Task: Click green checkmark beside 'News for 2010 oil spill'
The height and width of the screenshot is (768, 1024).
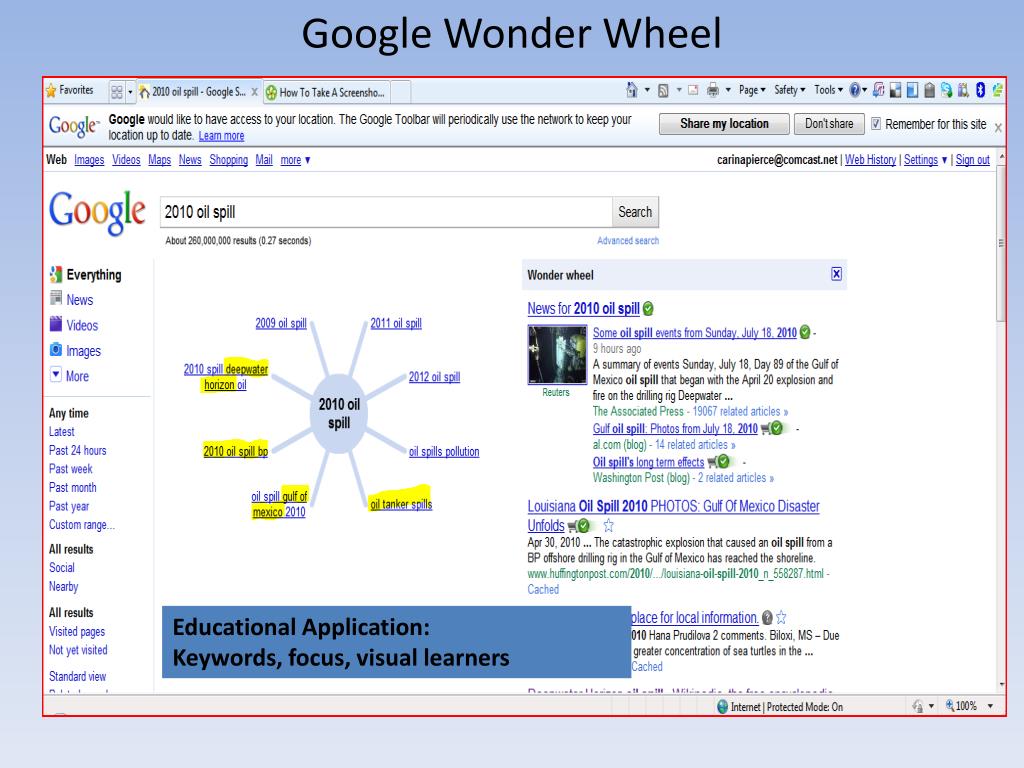Action: point(648,308)
